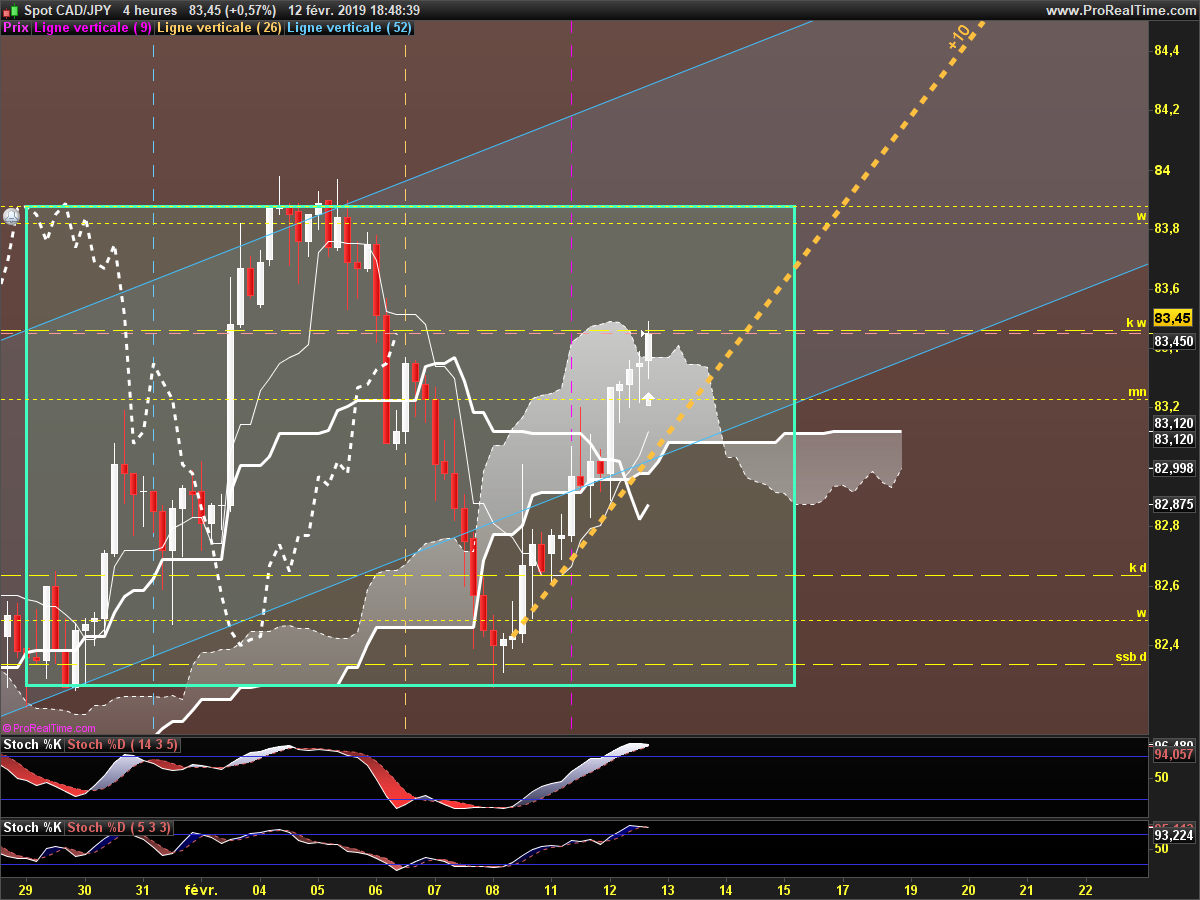Click the 'ssb d' level label
This screenshot has height=900, width=1200.
tap(1131, 657)
